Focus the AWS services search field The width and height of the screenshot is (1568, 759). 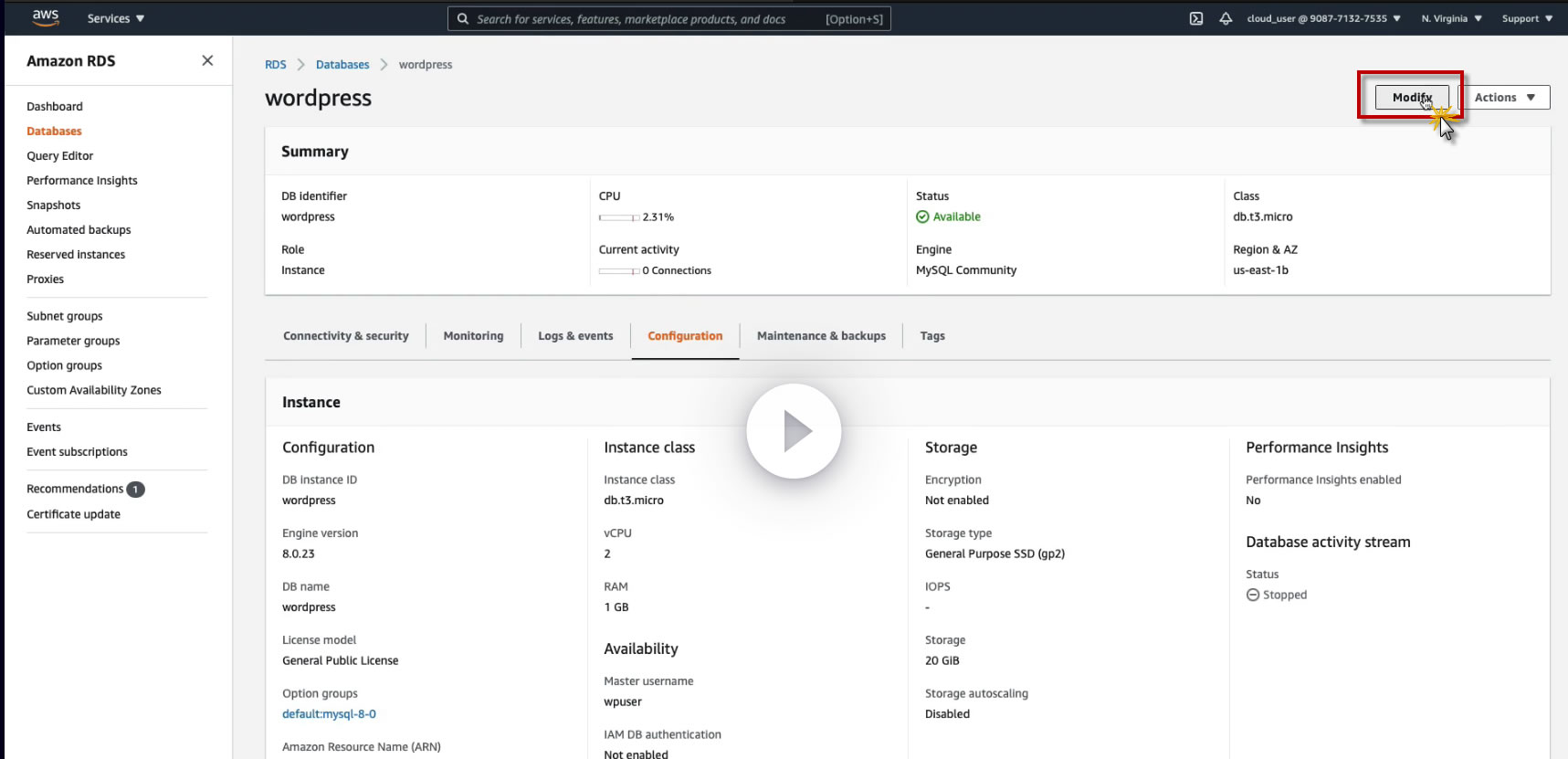tap(668, 18)
